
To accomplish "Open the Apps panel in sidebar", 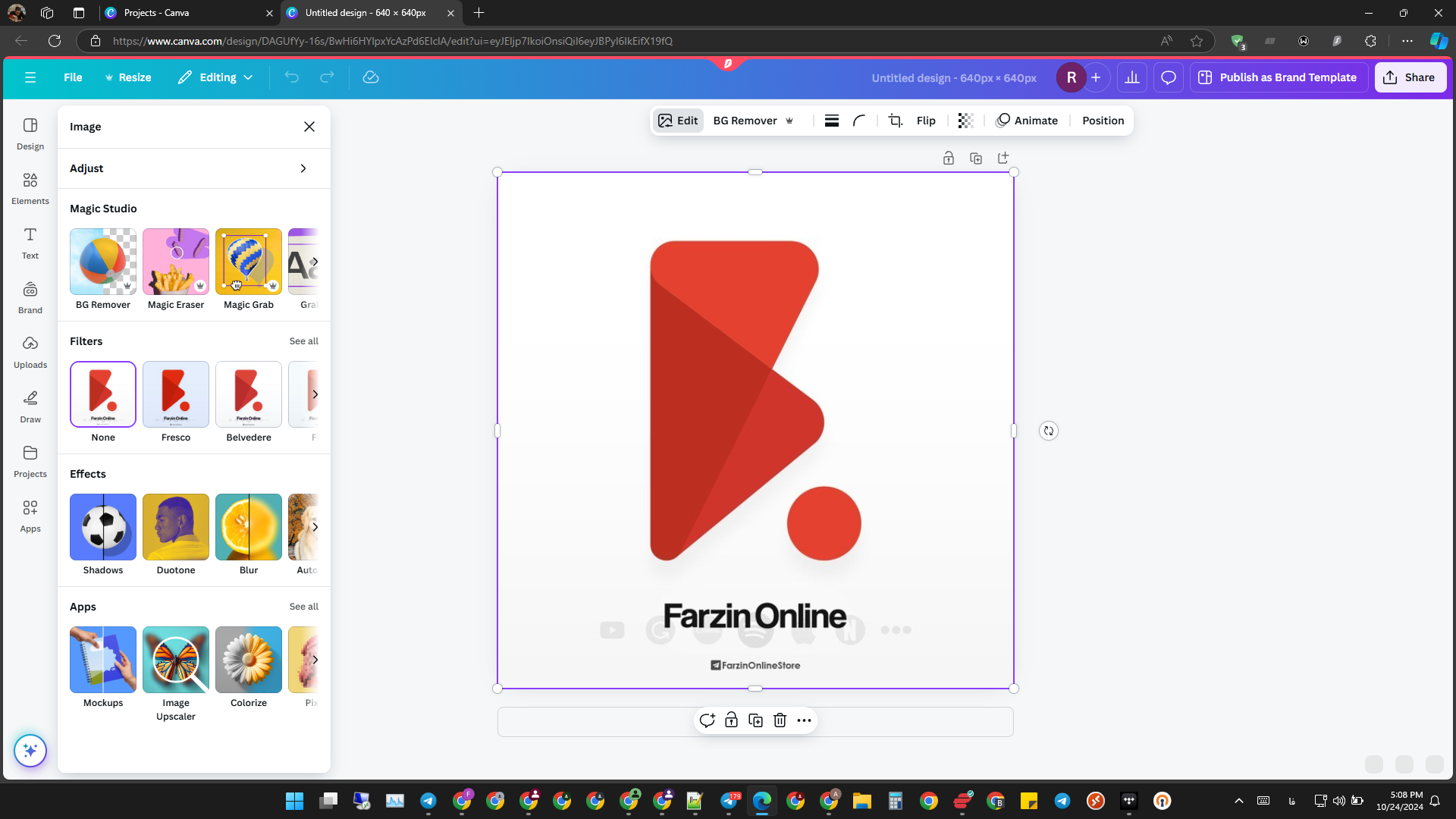I will 30,516.
